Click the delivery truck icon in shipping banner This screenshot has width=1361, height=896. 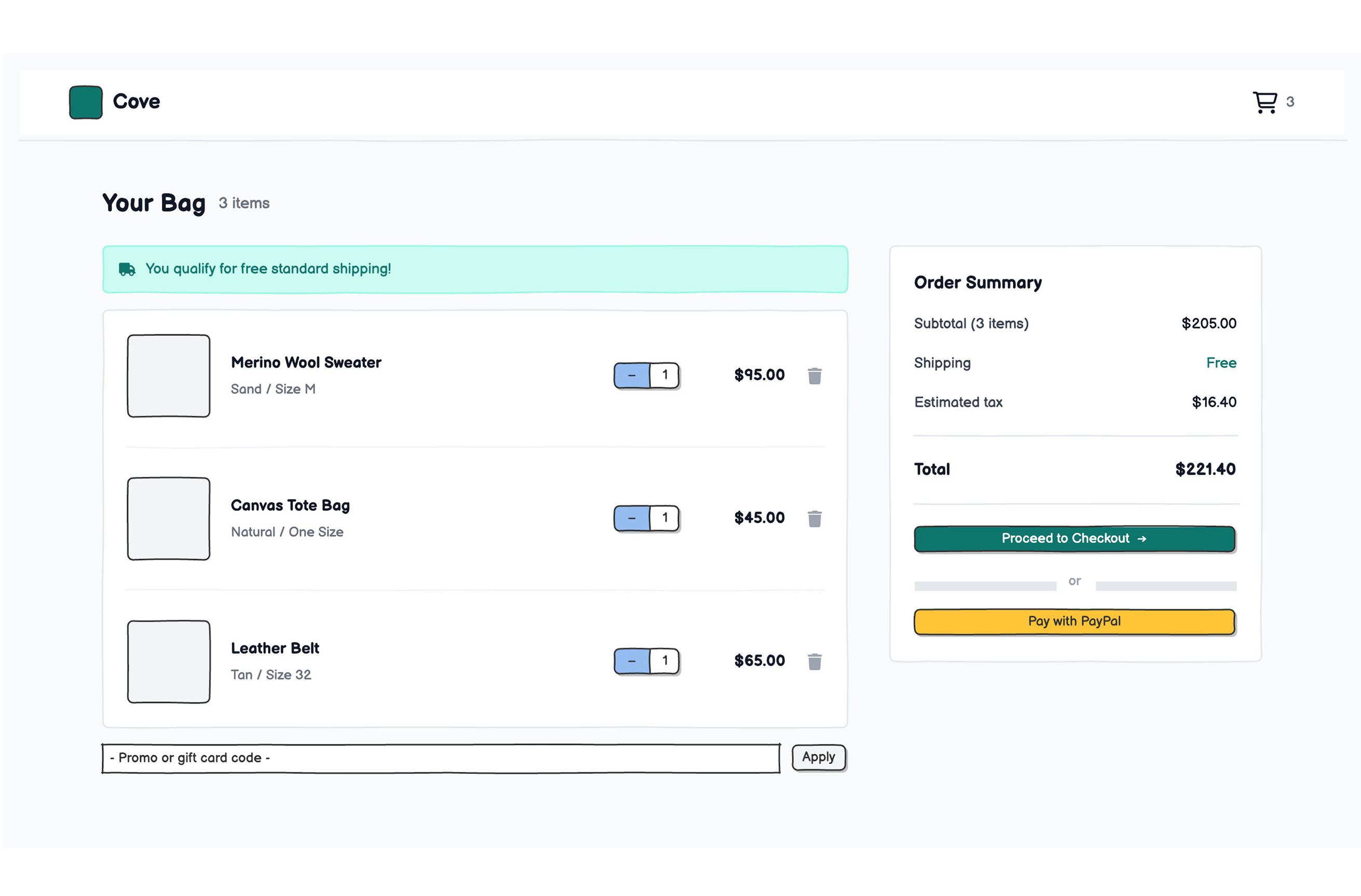pos(127,269)
